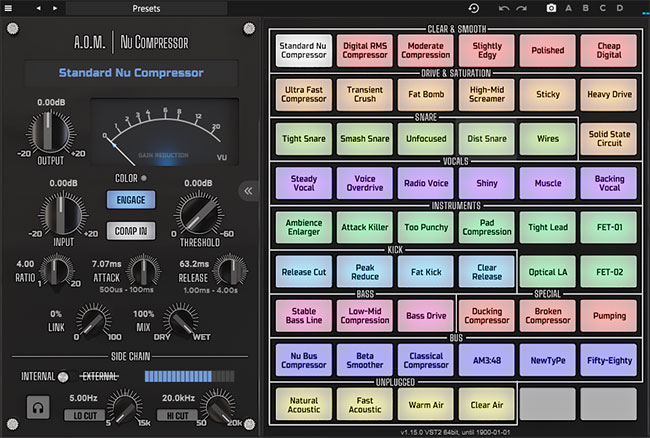Select the Moderate Compression preset
The height and width of the screenshot is (438, 650).
click(x=426, y=51)
